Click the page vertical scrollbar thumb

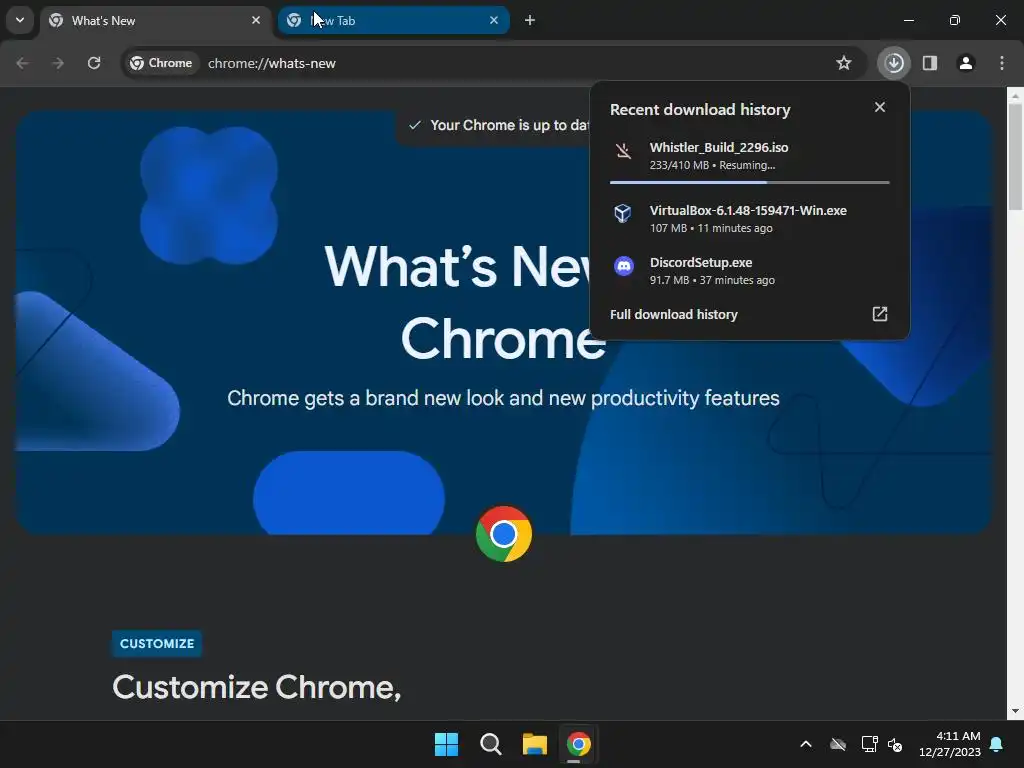point(1015,157)
